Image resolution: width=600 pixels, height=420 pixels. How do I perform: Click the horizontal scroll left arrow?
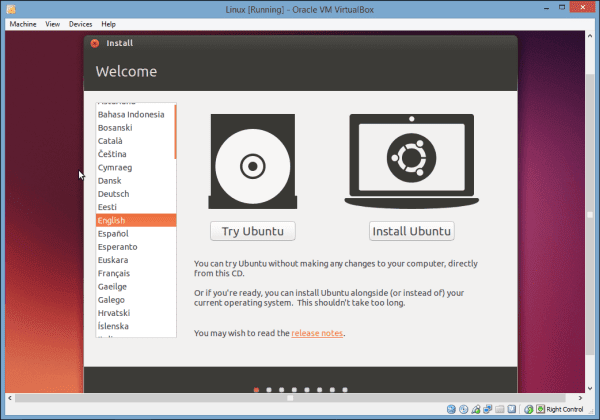click(10, 398)
